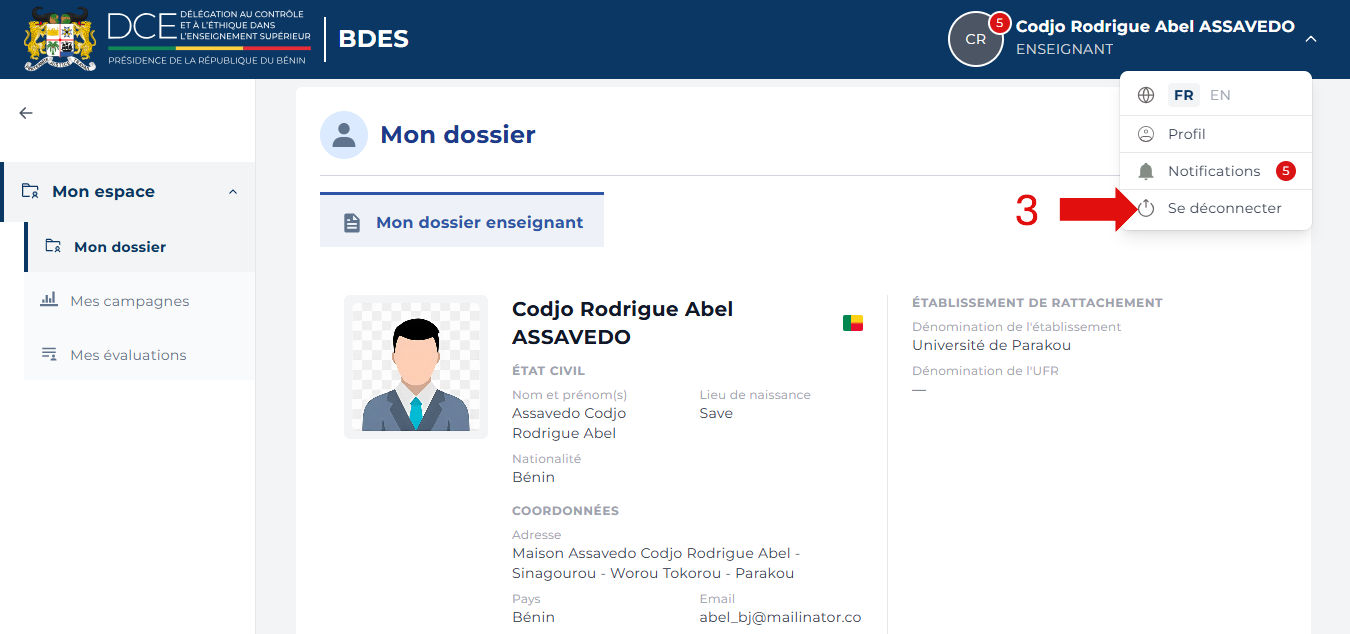Screen dimensions: 1350x634
Task: Click the teacher profile photo placeholder
Action: [x=416, y=367]
